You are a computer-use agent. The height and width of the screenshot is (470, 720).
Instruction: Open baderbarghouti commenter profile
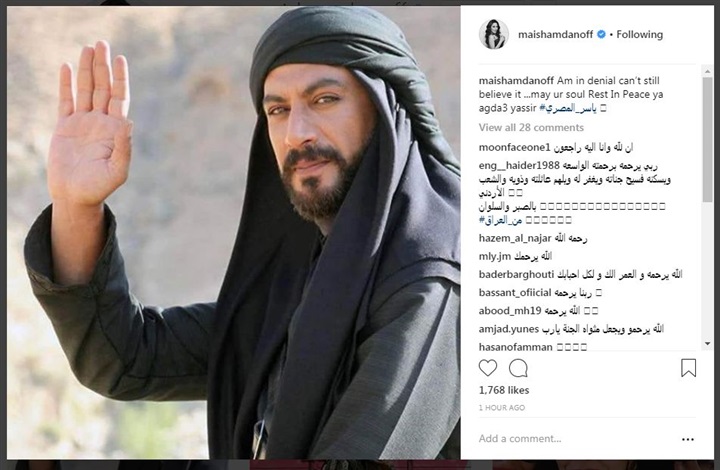(x=516, y=274)
